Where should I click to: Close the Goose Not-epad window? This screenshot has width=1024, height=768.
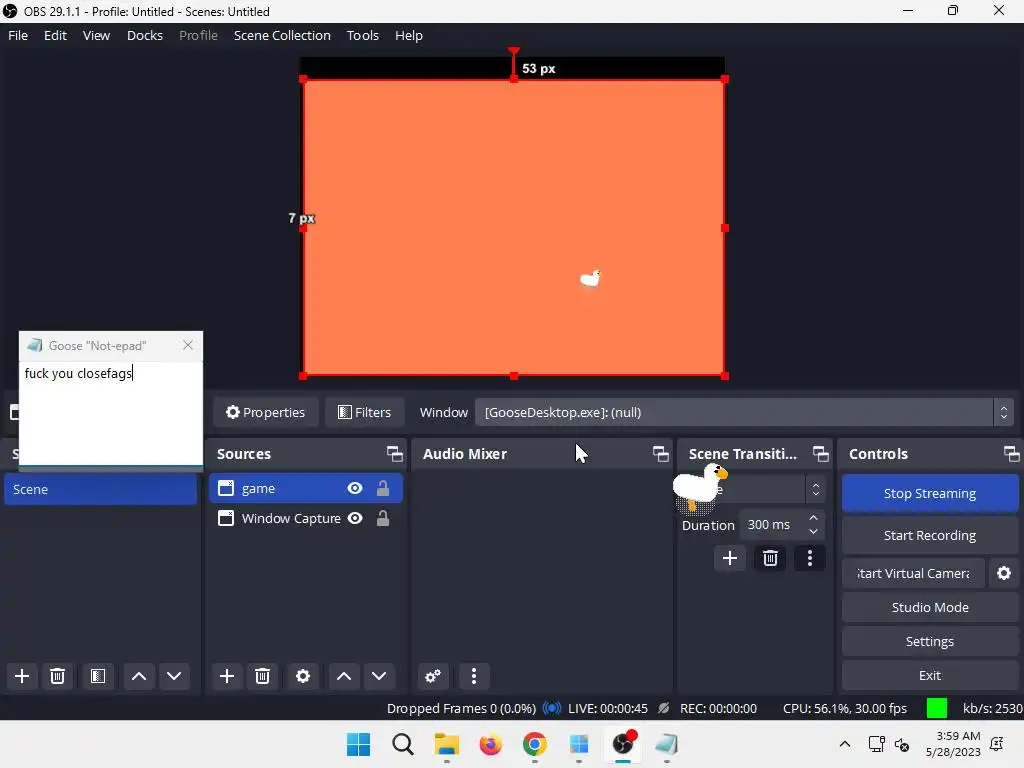(x=188, y=345)
